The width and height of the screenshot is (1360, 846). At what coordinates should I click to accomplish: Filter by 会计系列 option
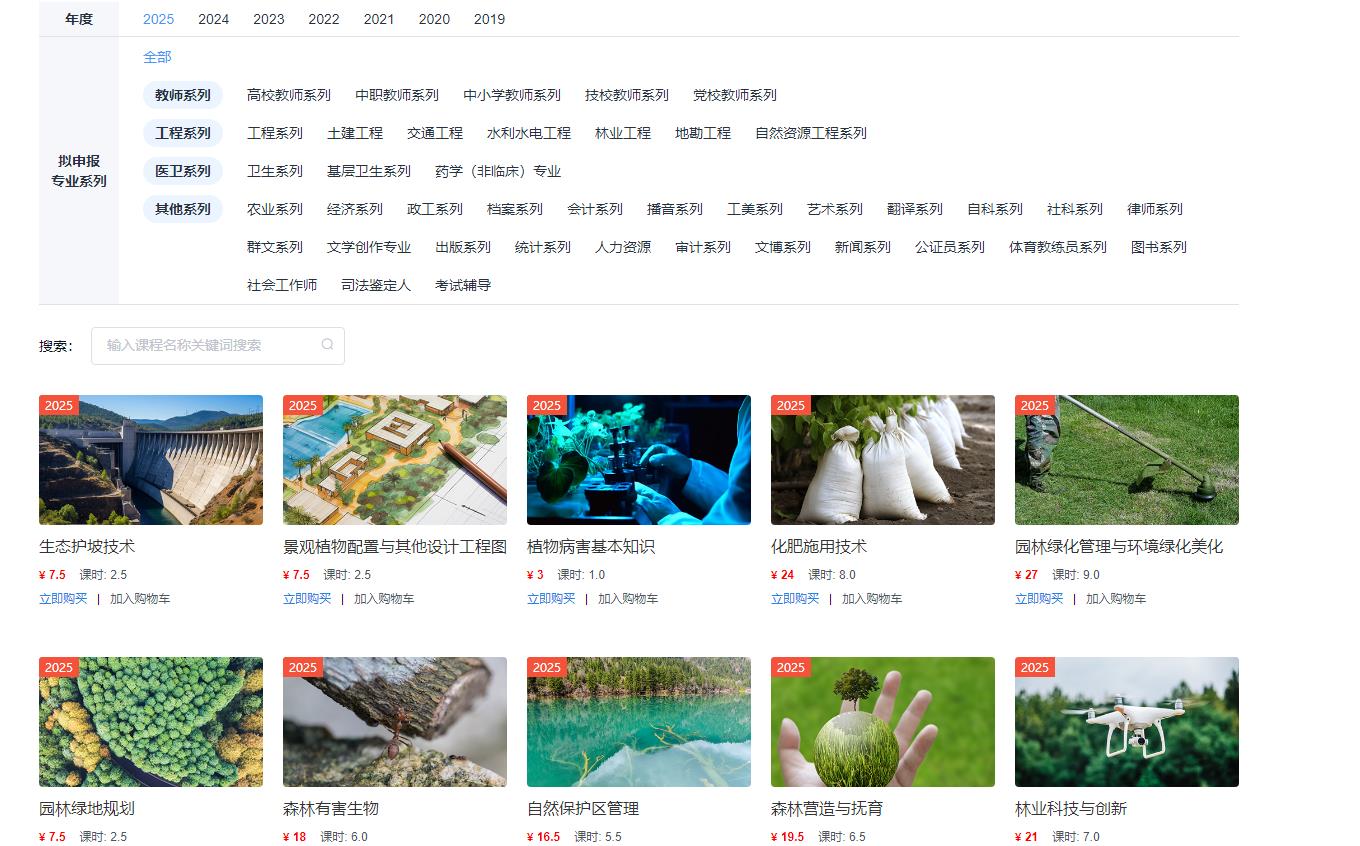(594, 209)
